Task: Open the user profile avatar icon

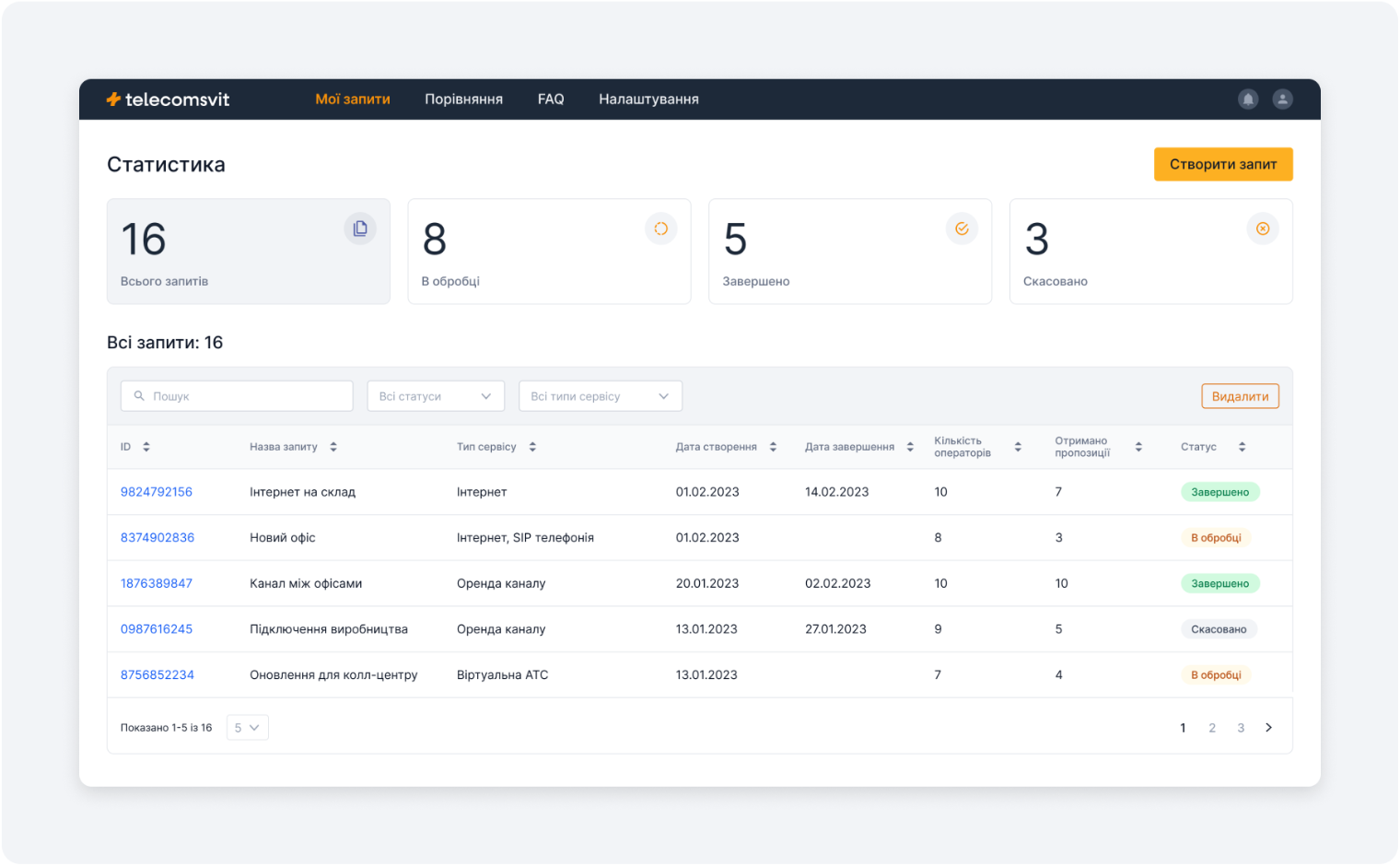Action: [1282, 99]
